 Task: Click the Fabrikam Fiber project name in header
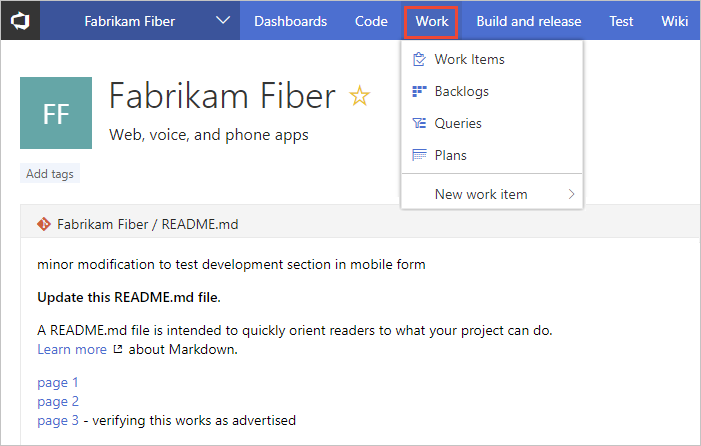130,21
